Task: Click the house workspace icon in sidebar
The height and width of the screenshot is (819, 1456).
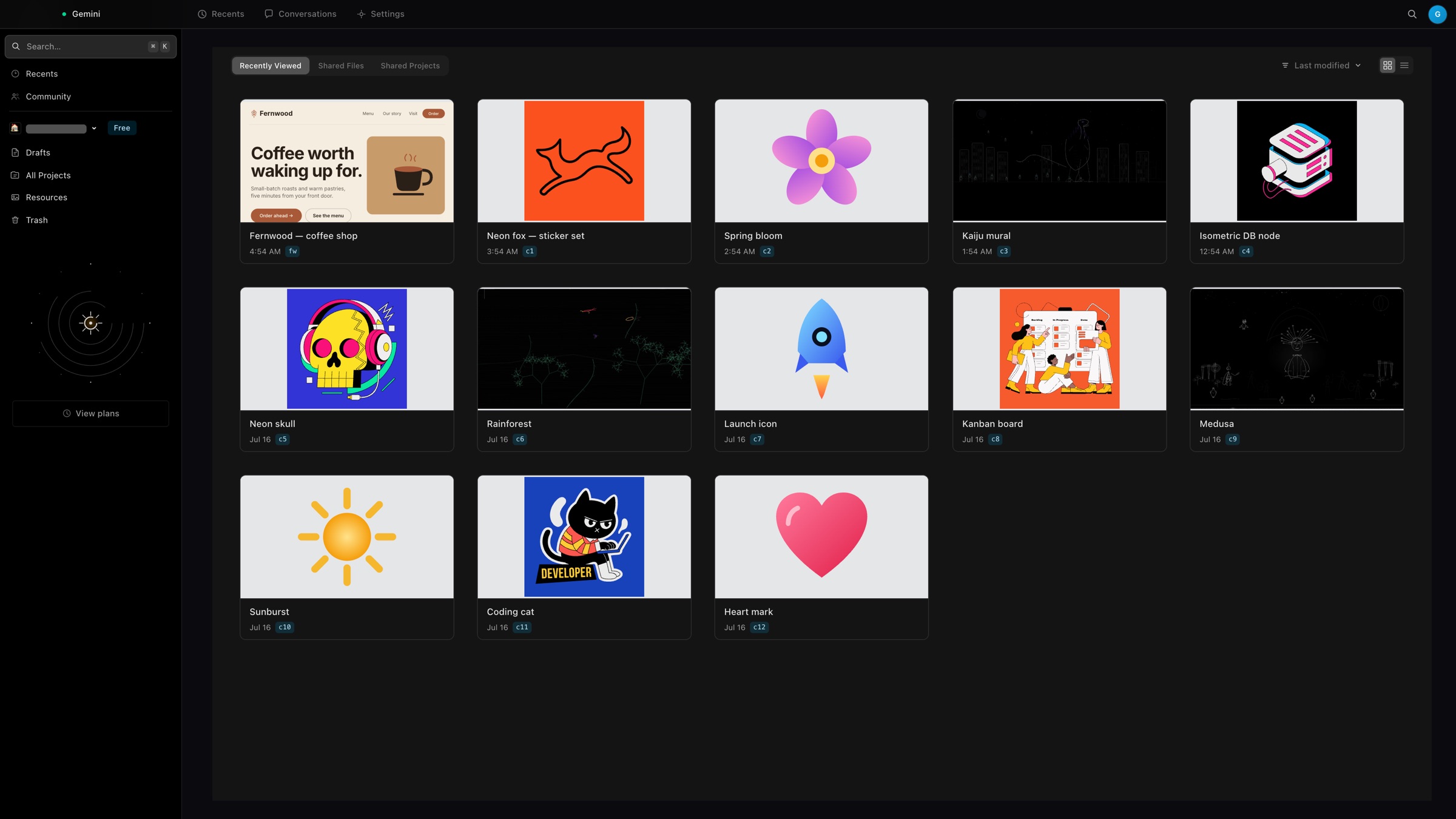Action: point(15,128)
